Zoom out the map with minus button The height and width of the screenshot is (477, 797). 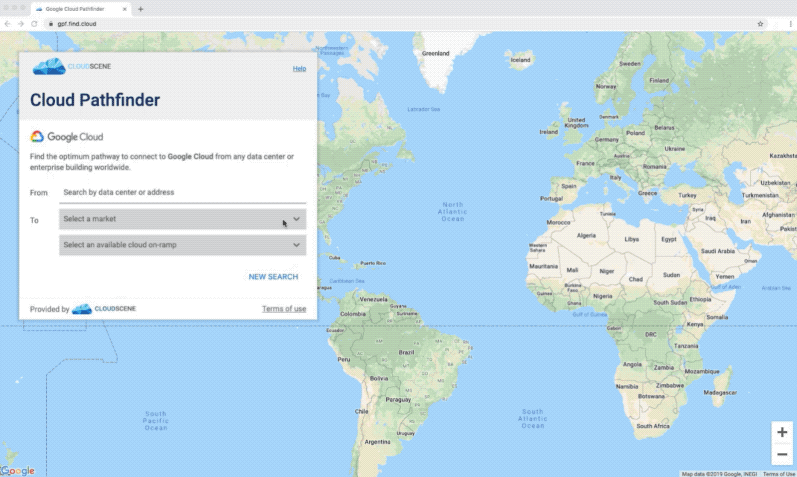coord(782,454)
